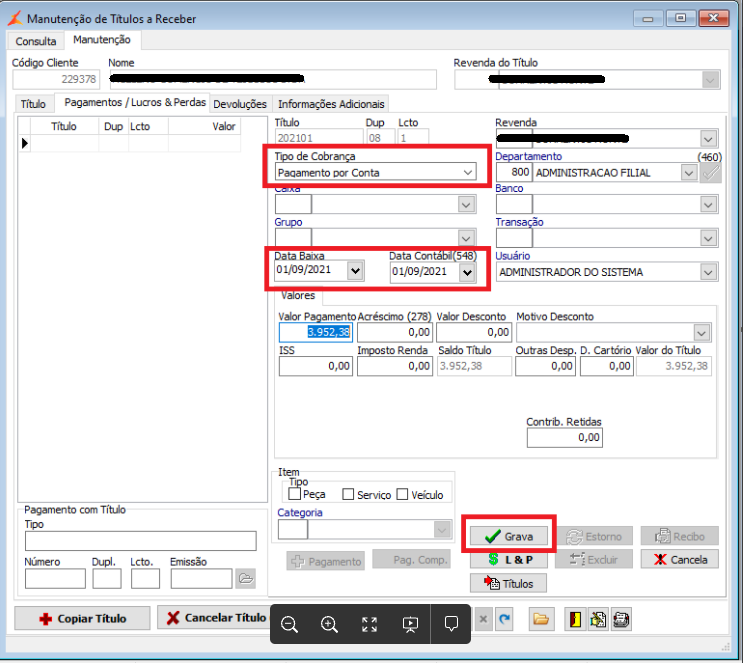Click the Cancelar Título button
Viewport: 743px width, 663px height.
[216, 618]
